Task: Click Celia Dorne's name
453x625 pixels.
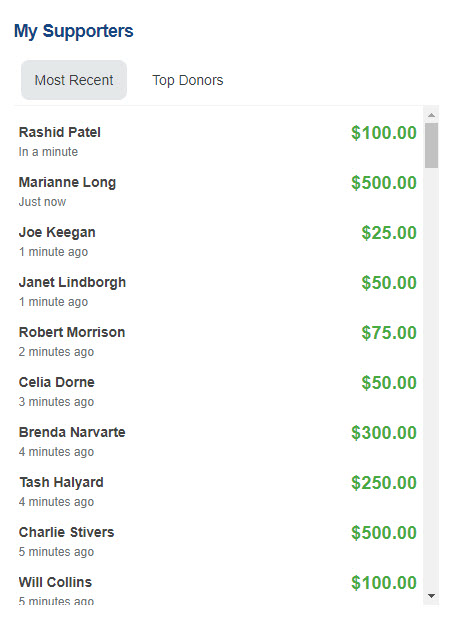Action: 57,382
